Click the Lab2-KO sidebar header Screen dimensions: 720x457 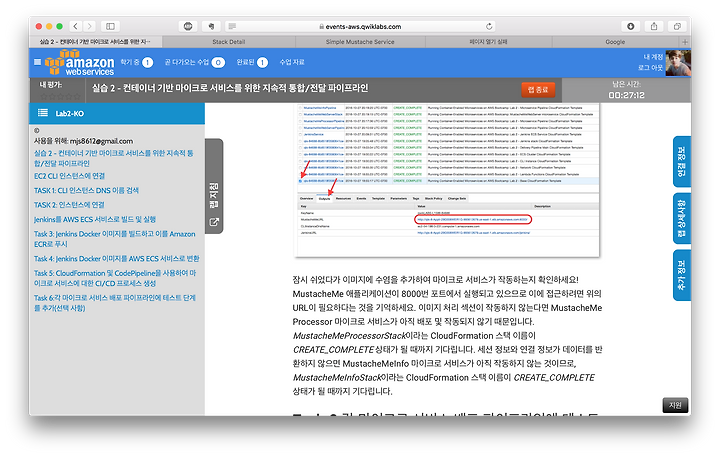click(117, 113)
